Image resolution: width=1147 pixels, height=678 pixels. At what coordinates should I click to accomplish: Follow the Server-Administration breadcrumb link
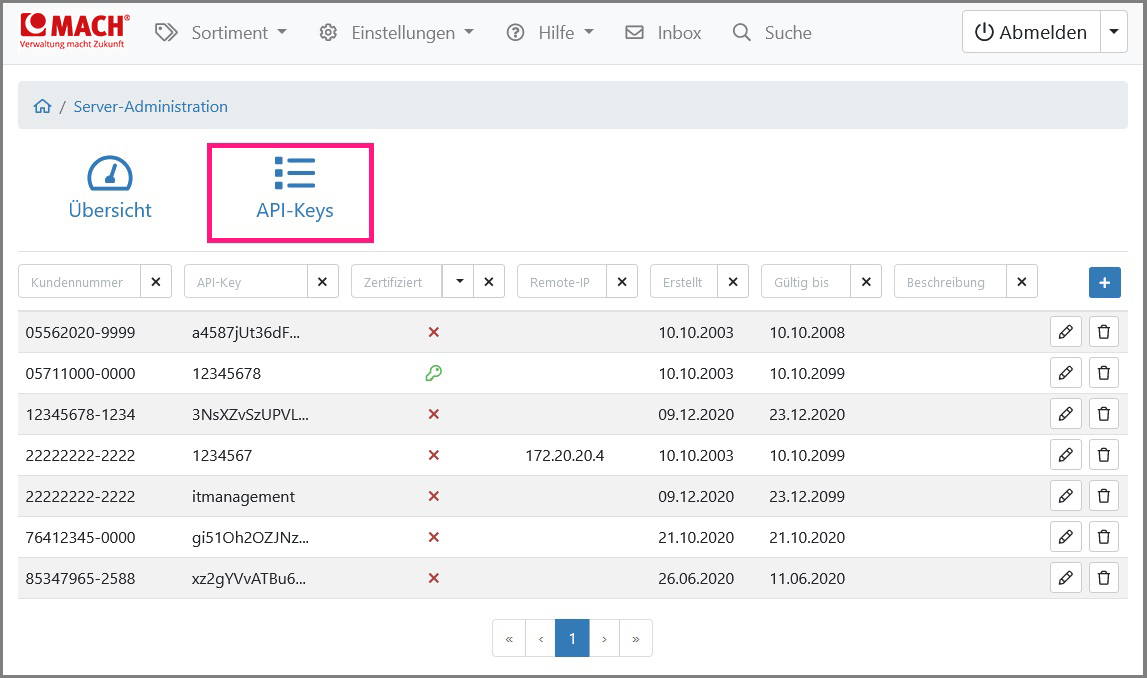pyautogui.click(x=151, y=106)
